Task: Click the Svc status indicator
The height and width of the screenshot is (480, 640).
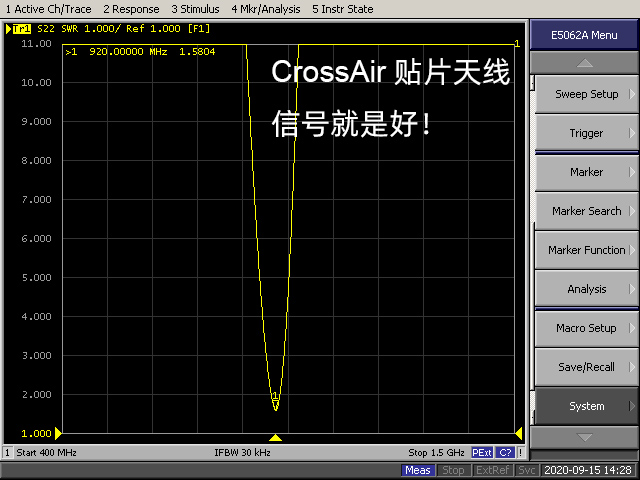Action: [x=527, y=470]
